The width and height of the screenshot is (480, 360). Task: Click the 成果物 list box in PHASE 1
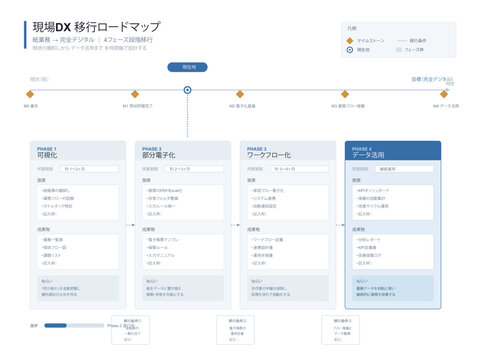pos(78,252)
